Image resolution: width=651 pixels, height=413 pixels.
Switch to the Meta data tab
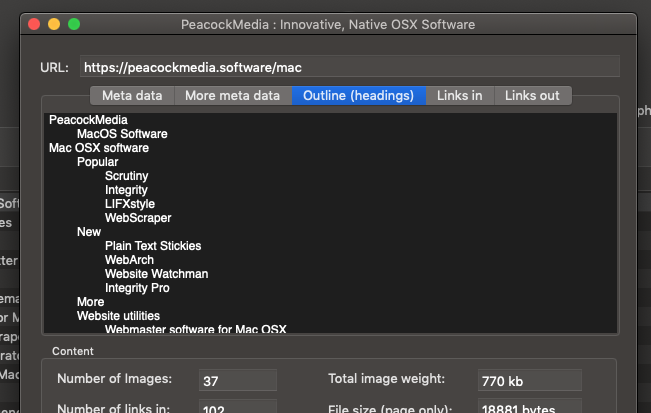(132, 96)
